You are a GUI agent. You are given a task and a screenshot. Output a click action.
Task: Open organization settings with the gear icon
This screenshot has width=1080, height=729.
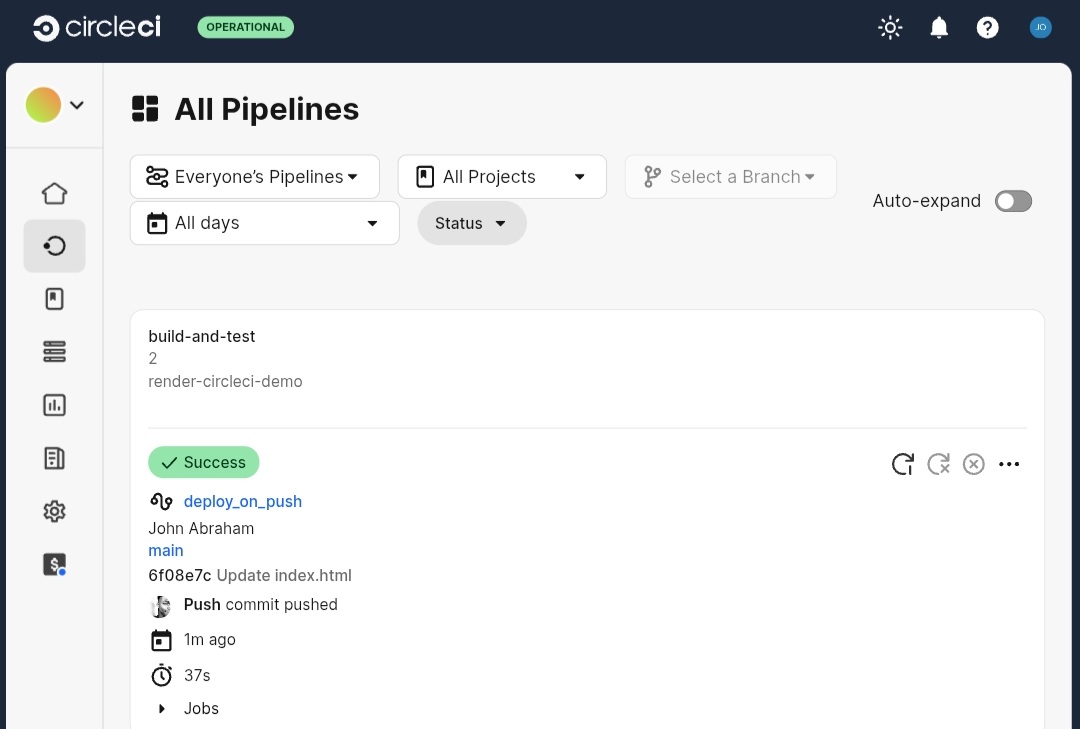point(54,511)
